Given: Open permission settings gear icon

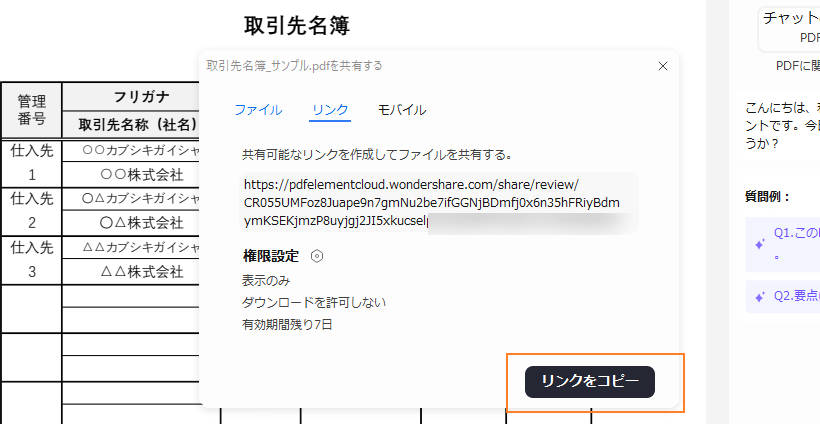Looking at the screenshot, I should (x=317, y=256).
